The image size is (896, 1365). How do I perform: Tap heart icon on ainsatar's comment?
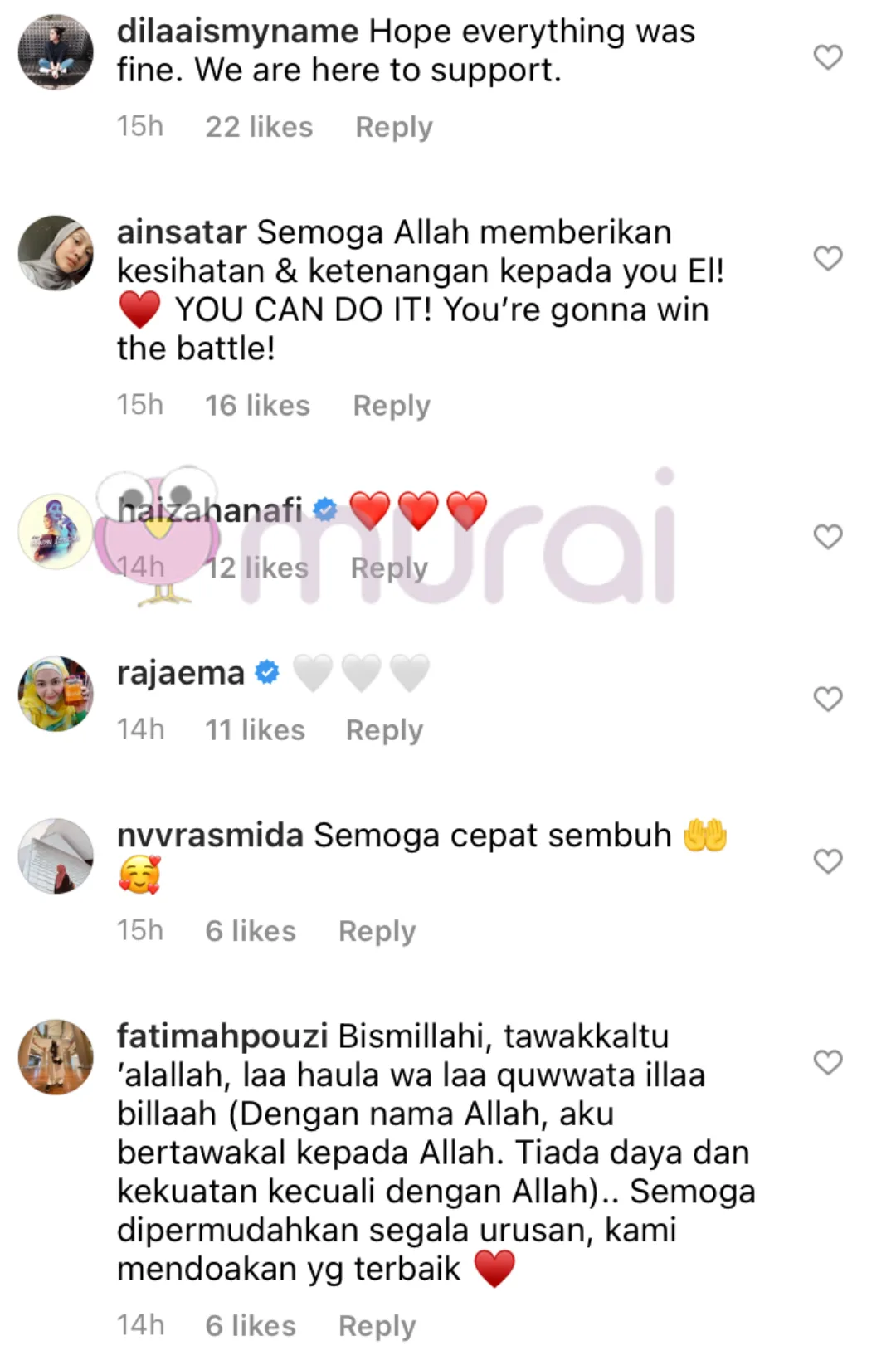pos(827,258)
